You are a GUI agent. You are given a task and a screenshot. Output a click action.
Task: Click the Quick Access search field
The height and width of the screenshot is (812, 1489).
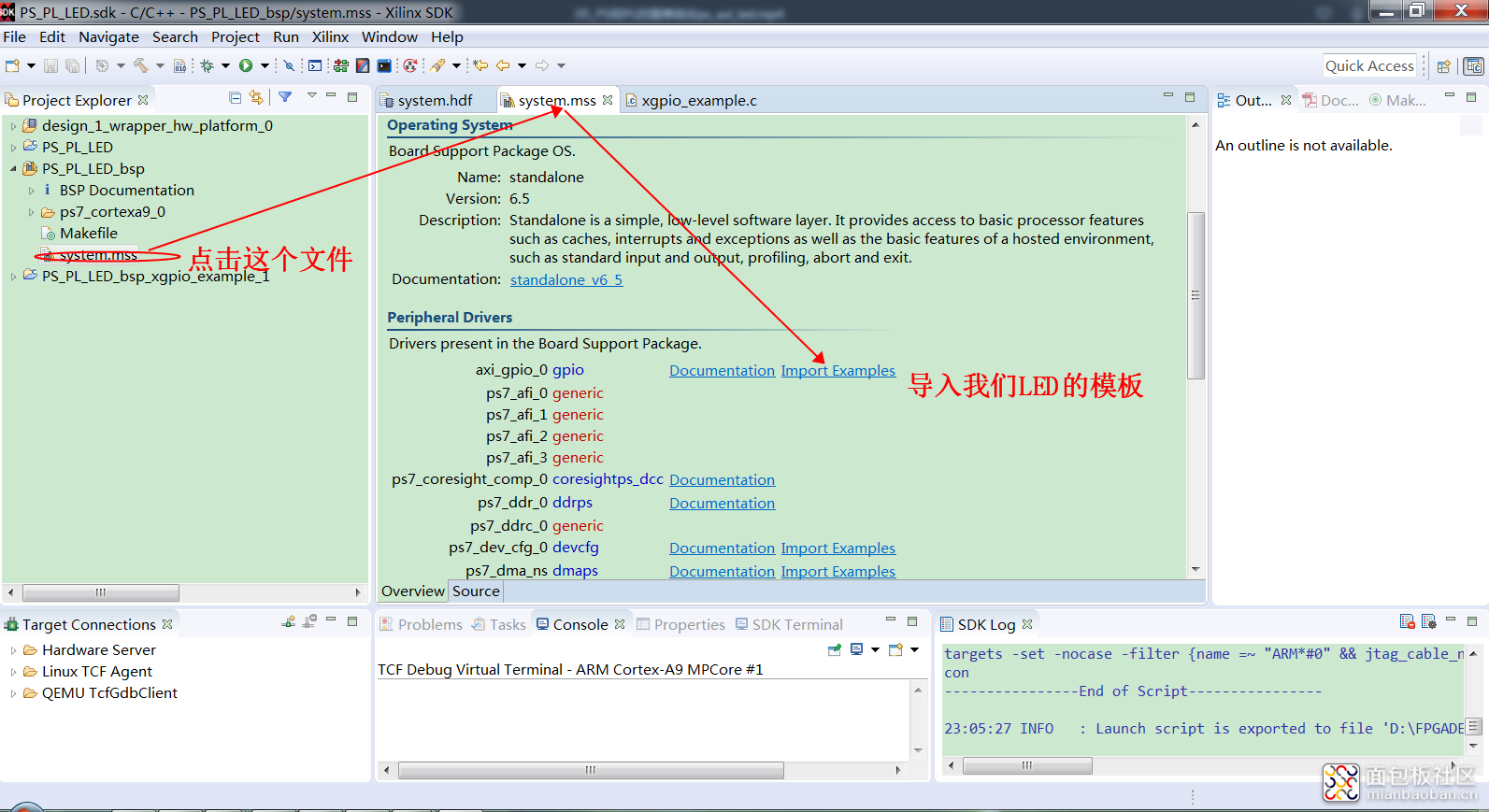[1369, 65]
